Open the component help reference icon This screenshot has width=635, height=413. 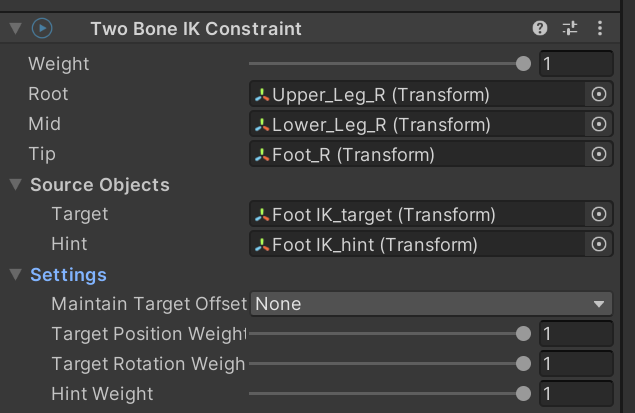coord(540,28)
